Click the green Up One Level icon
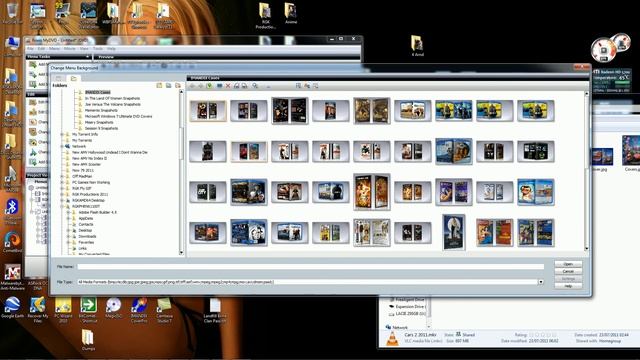 pos(209,86)
